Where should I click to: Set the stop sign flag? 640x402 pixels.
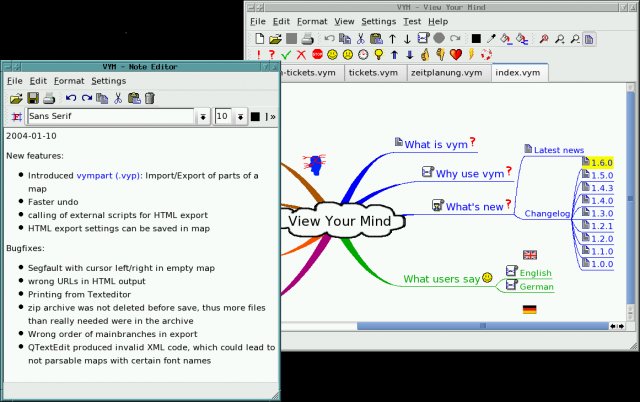point(317,54)
